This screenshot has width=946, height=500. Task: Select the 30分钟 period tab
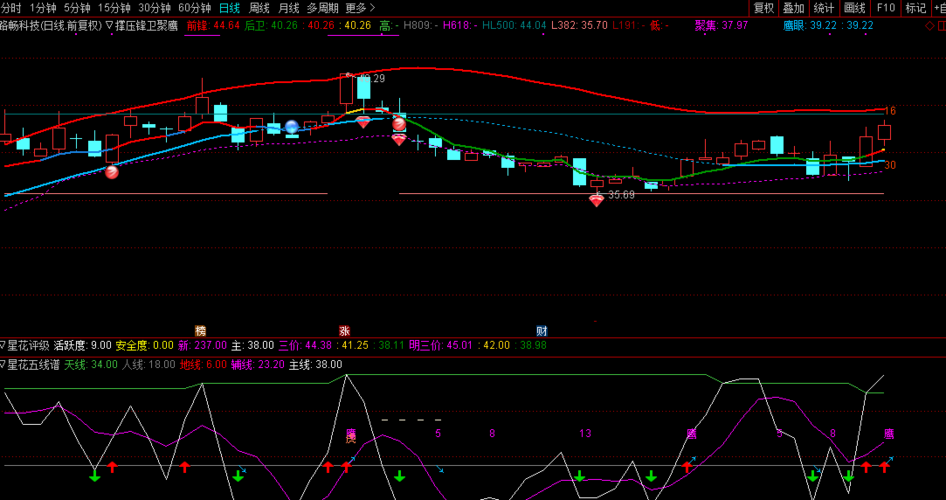click(154, 8)
